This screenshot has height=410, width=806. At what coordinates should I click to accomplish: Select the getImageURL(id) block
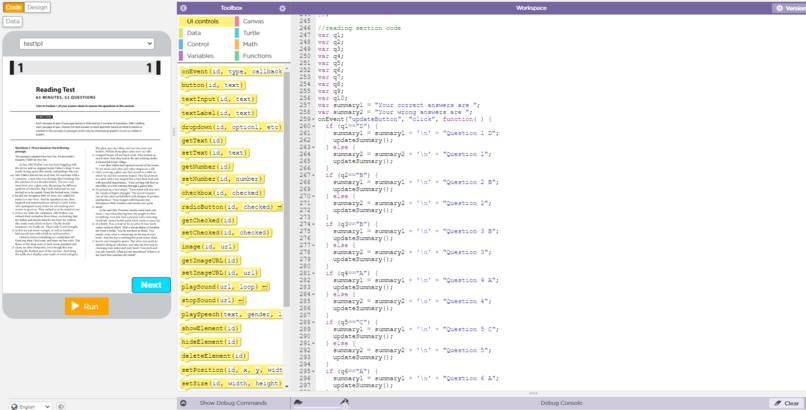pos(210,261)
